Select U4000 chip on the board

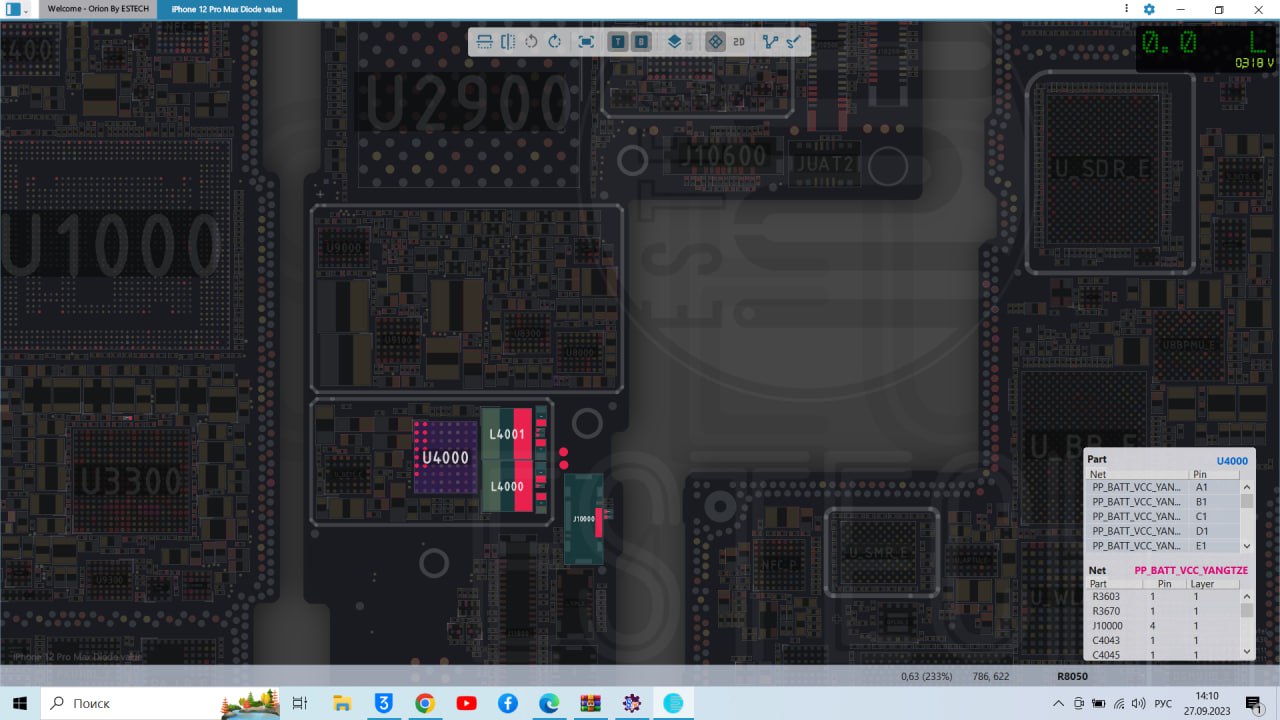445,457
